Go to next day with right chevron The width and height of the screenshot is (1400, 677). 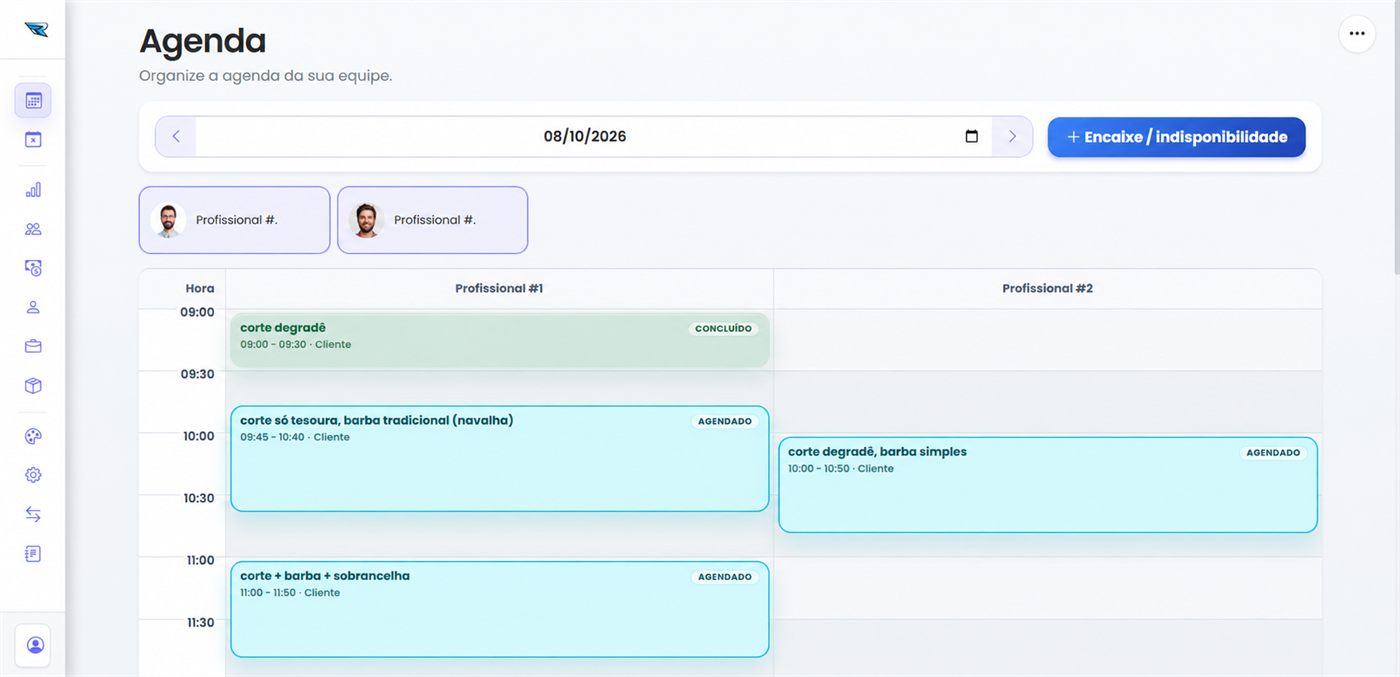click(x=1012, y=136)
